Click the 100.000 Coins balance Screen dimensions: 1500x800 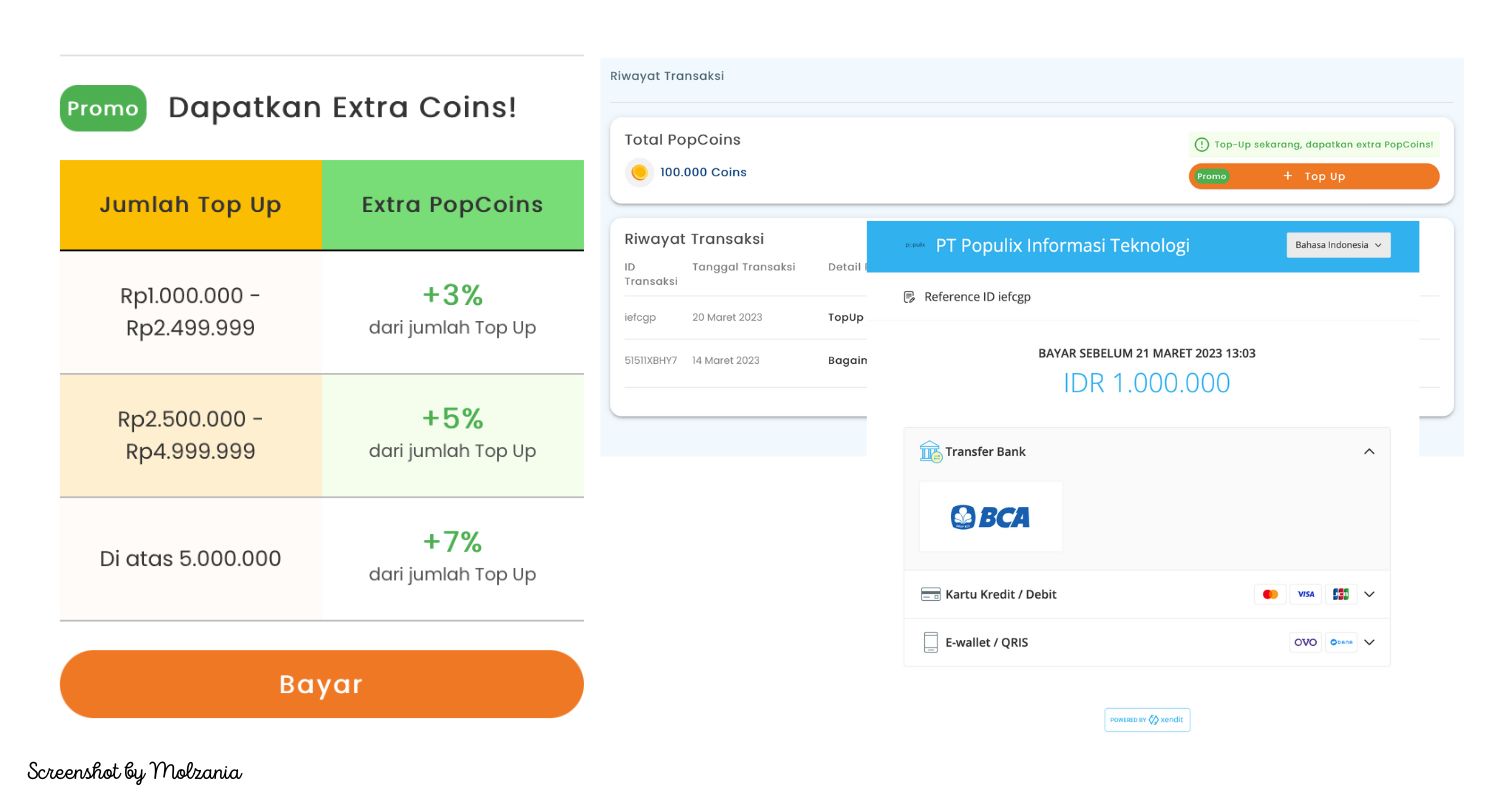point(703,172)
